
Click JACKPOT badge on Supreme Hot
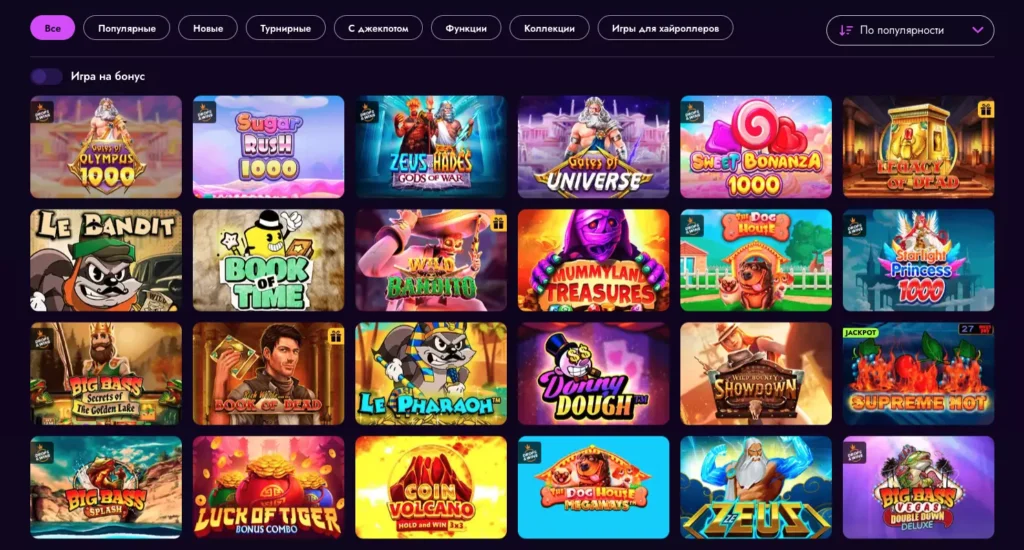tap(860, 332)
